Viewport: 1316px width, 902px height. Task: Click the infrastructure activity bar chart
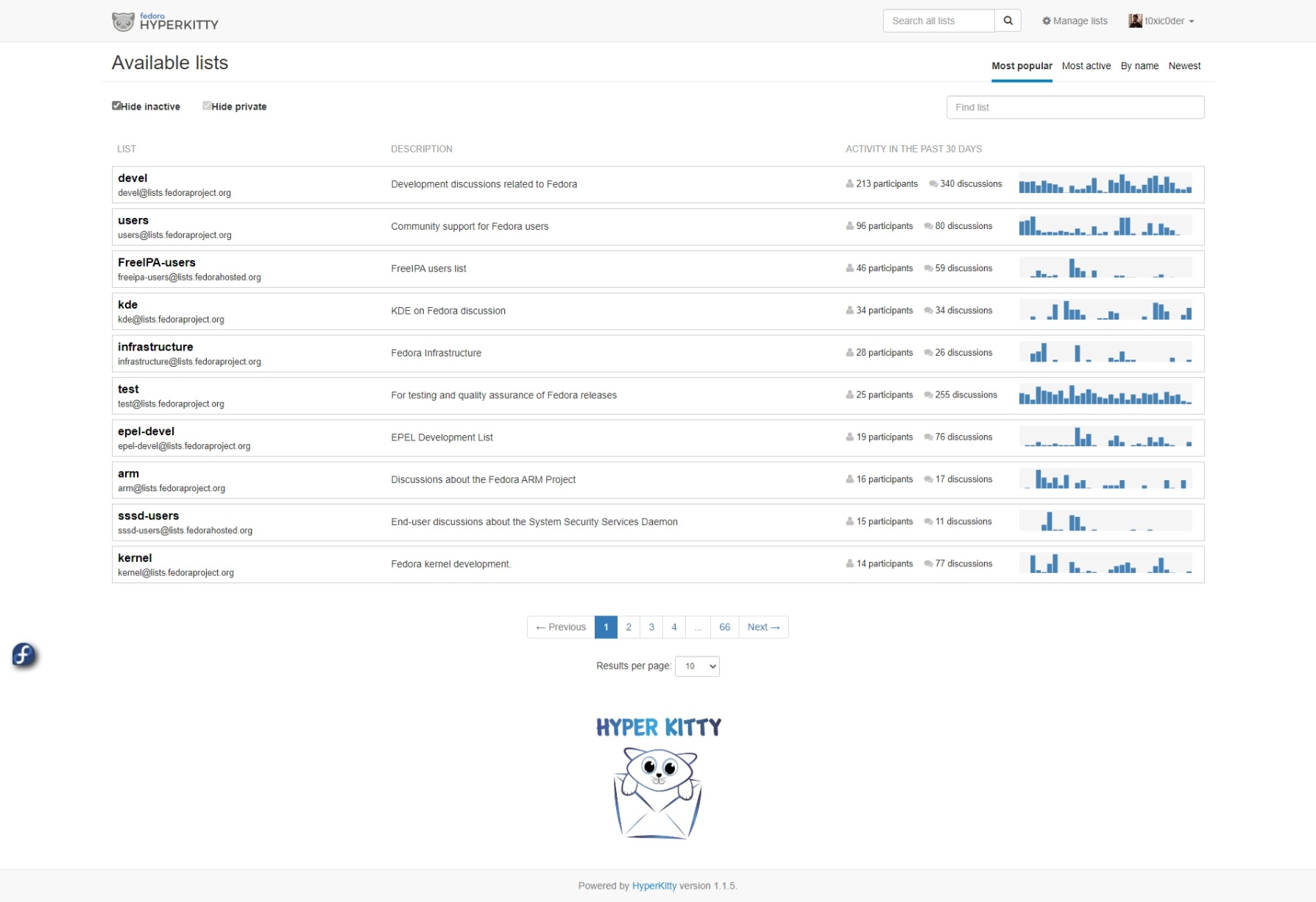(x=1105, y=353)
